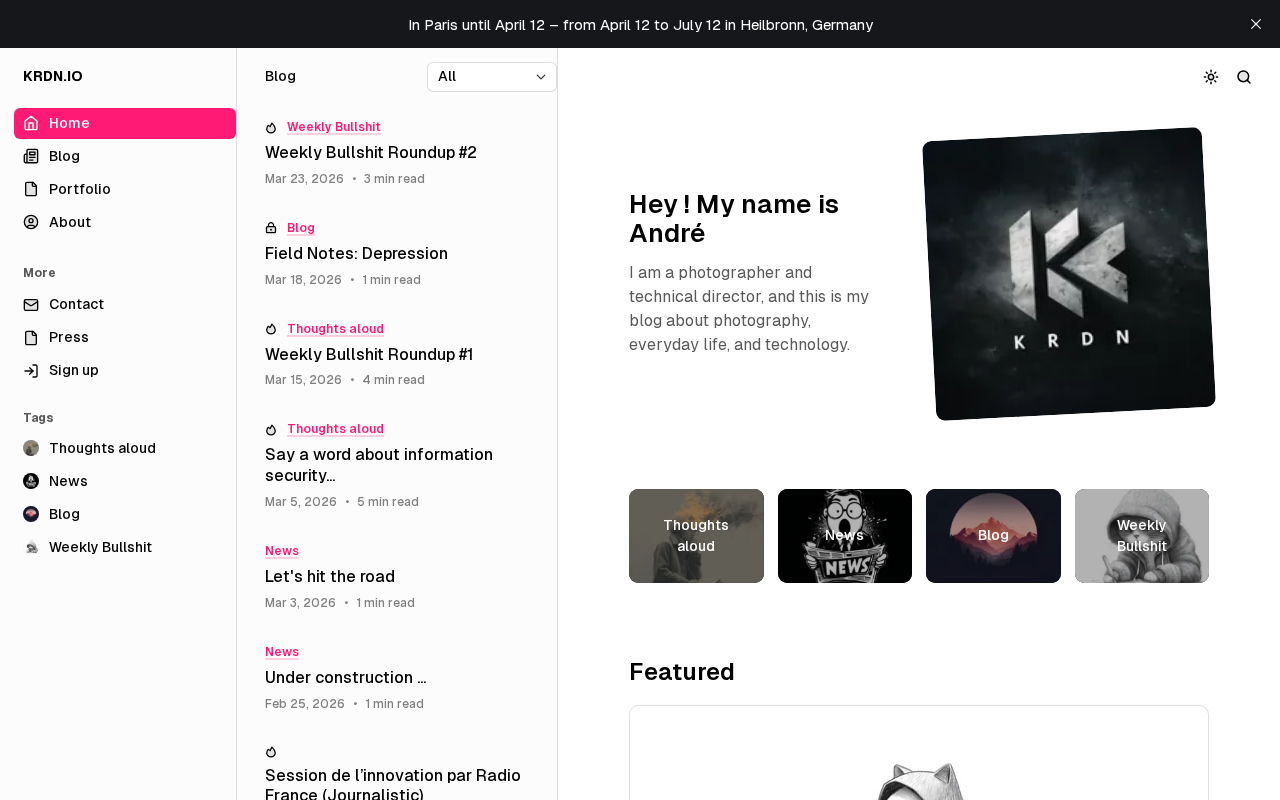Click the Sign up arrow icon
The image size is (1280, 800).
[x=31, y=370]
